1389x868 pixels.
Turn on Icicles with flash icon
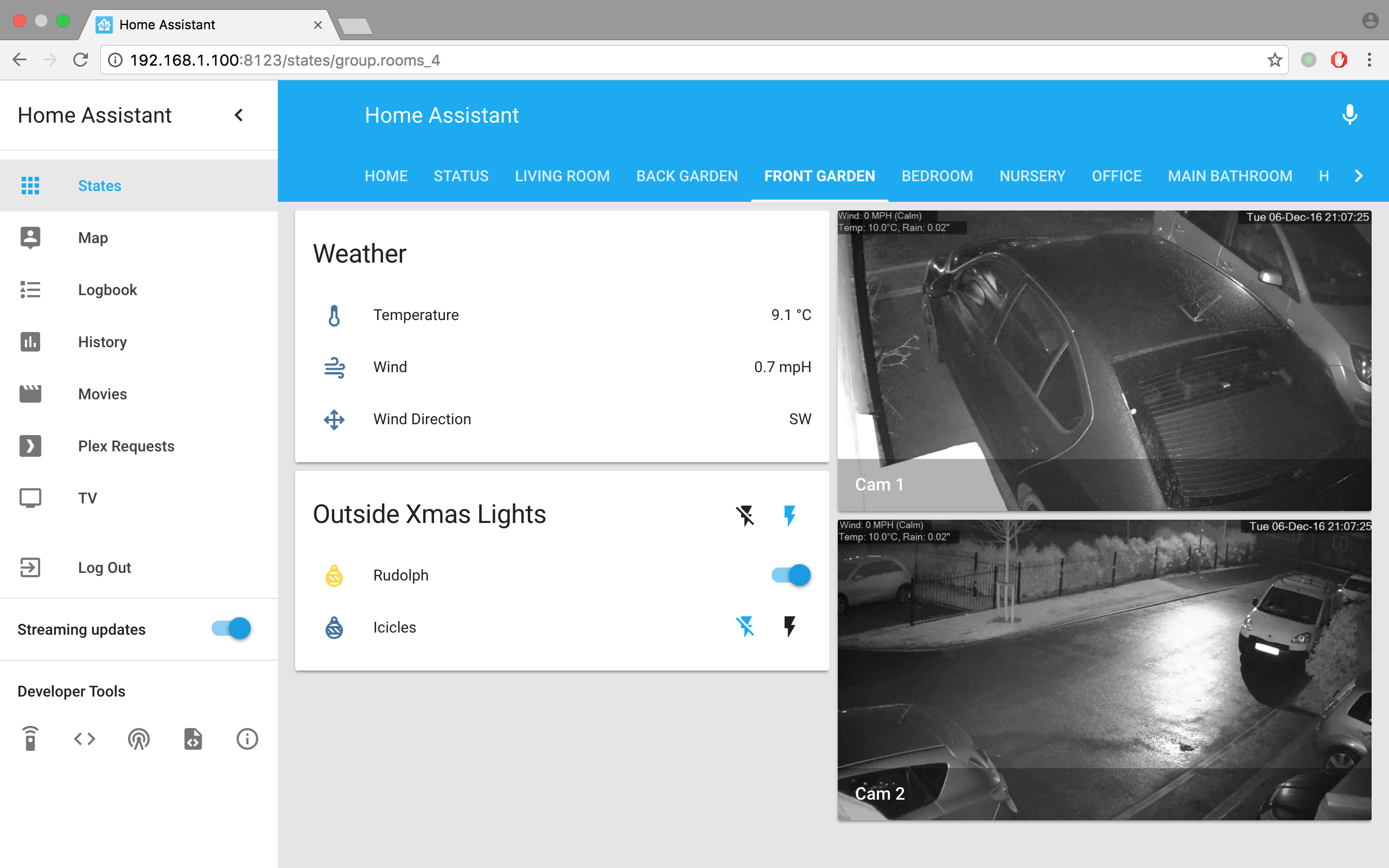(x=790, y=627)
